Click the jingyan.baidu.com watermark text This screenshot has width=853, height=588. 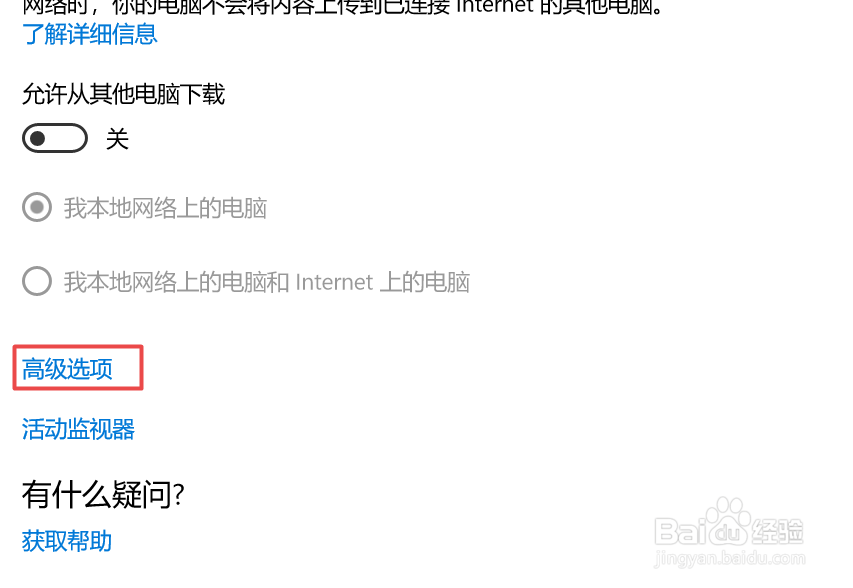(730, 559)
